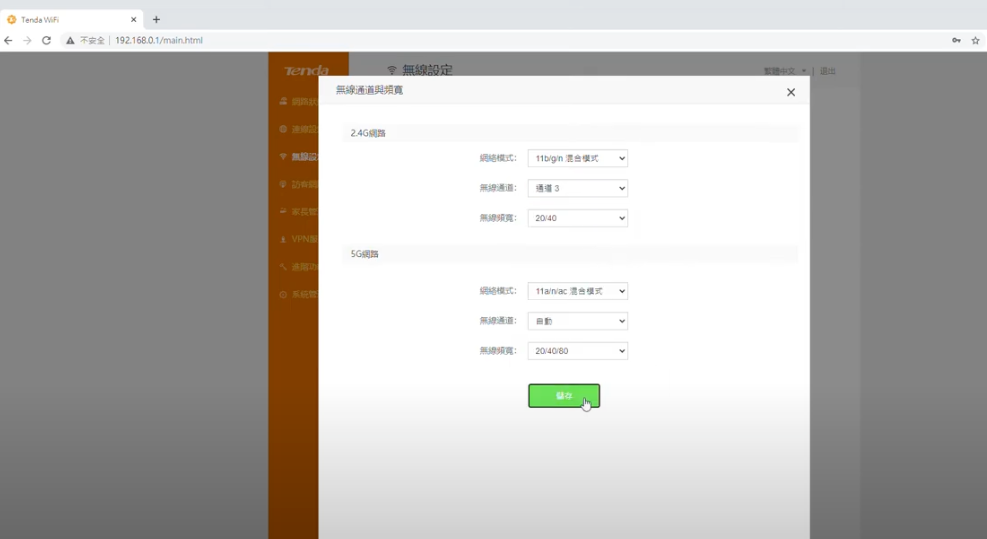Open the 繁體中文 language dropdown

pyautogui.click(x=784, y=71)
